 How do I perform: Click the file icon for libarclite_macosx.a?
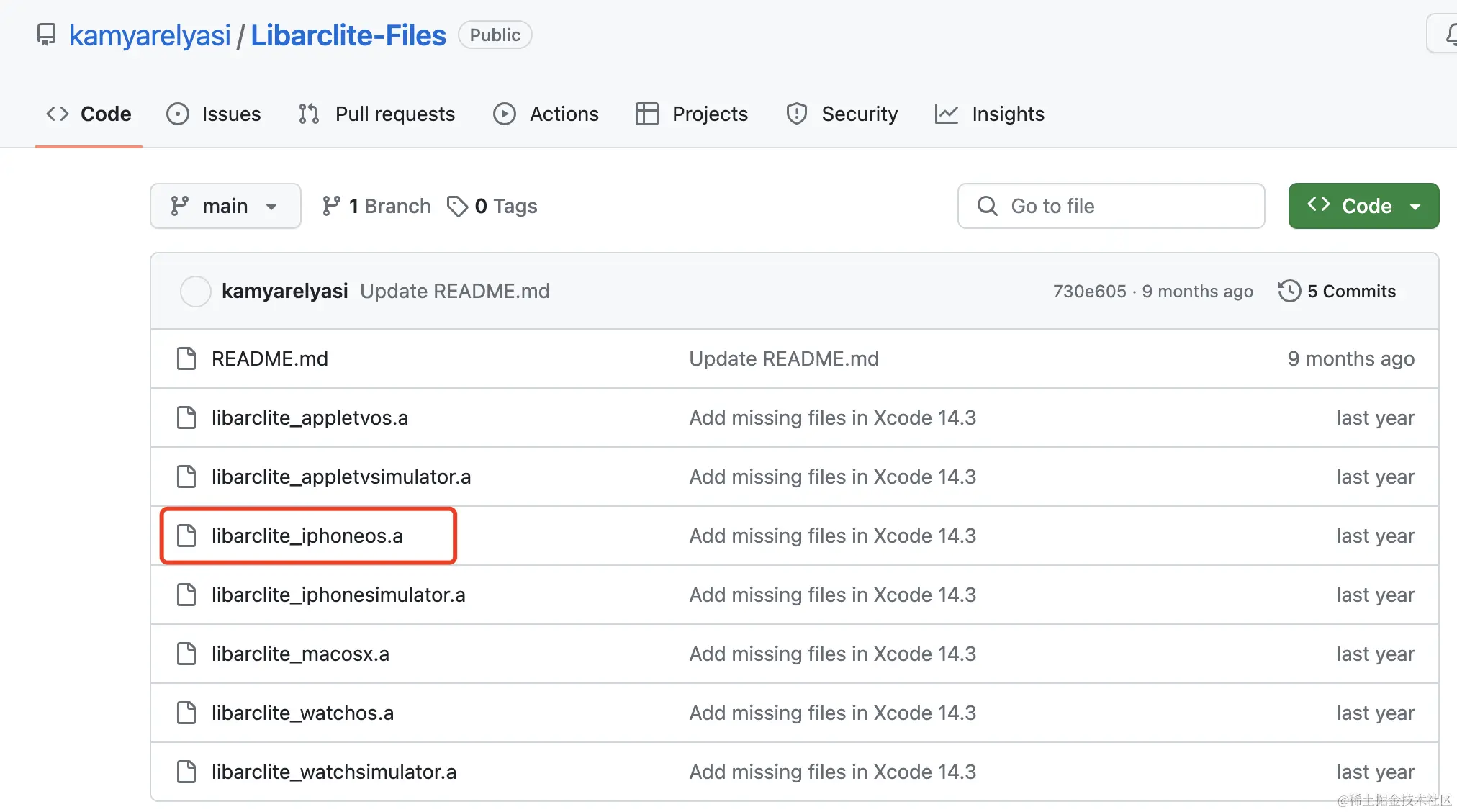coord(186,654)
